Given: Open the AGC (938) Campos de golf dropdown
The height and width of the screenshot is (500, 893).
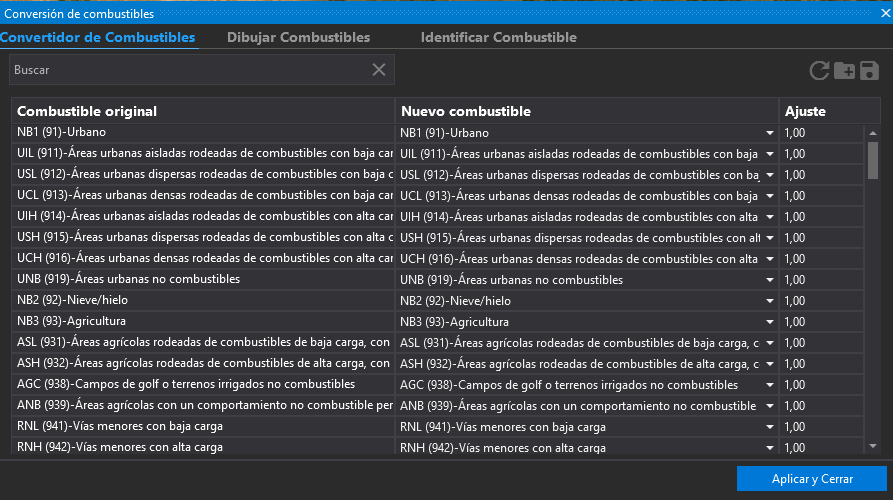Looking at the screenshot, I should pos(769,385).
